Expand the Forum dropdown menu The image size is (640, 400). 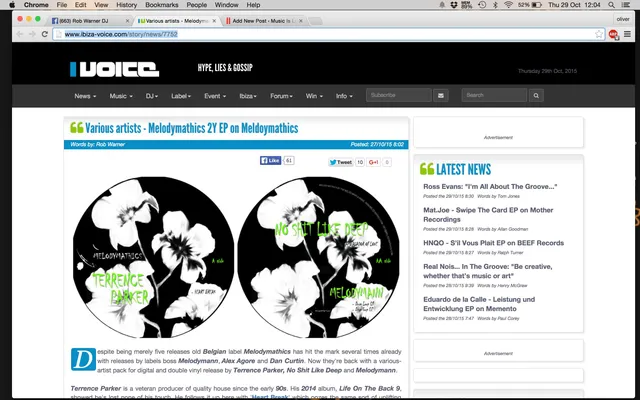(281, 96)
